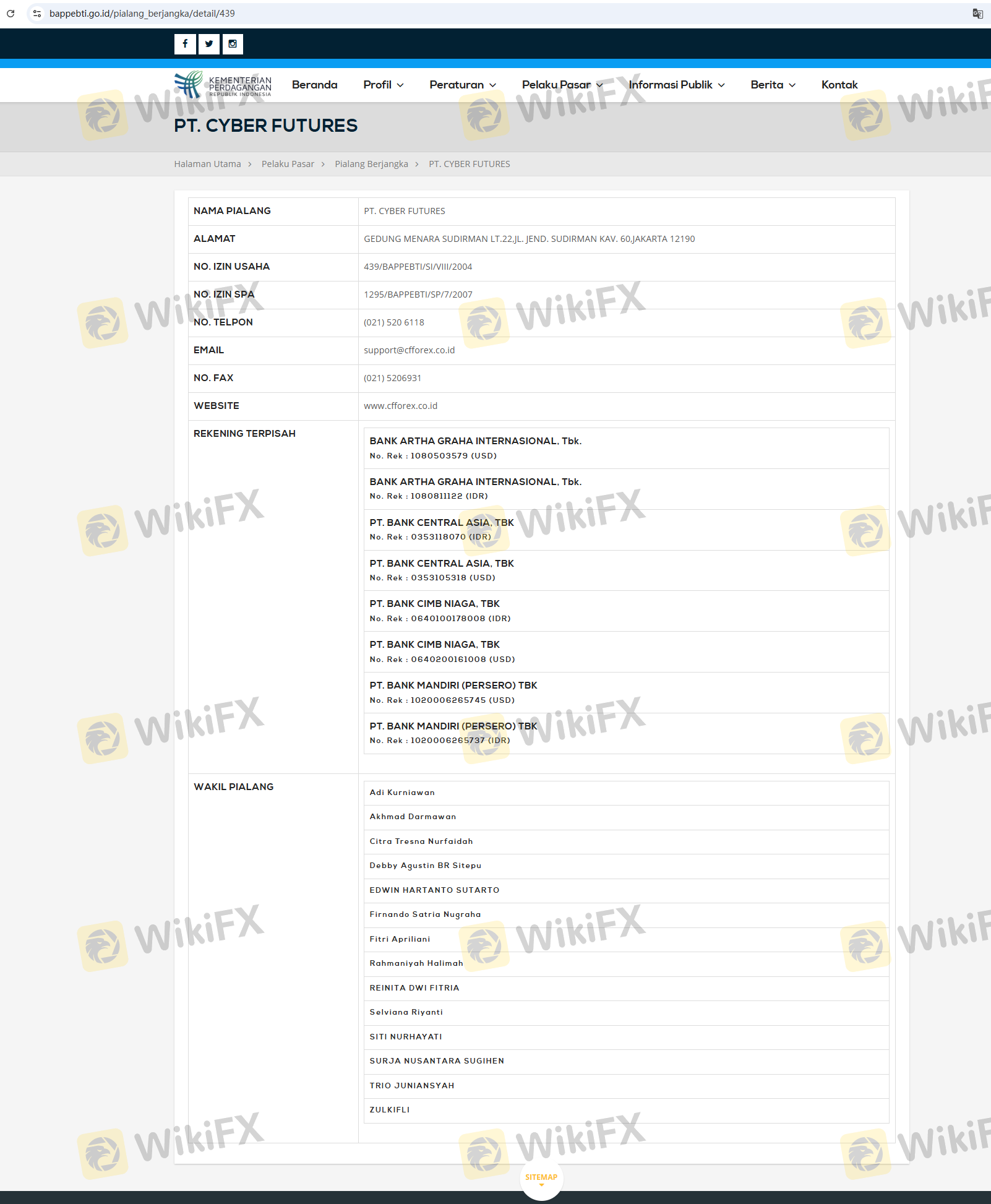This screenshot has width=991, height=1204.
Task: Go to the Beranda menu item
Action: pos(315,85)
